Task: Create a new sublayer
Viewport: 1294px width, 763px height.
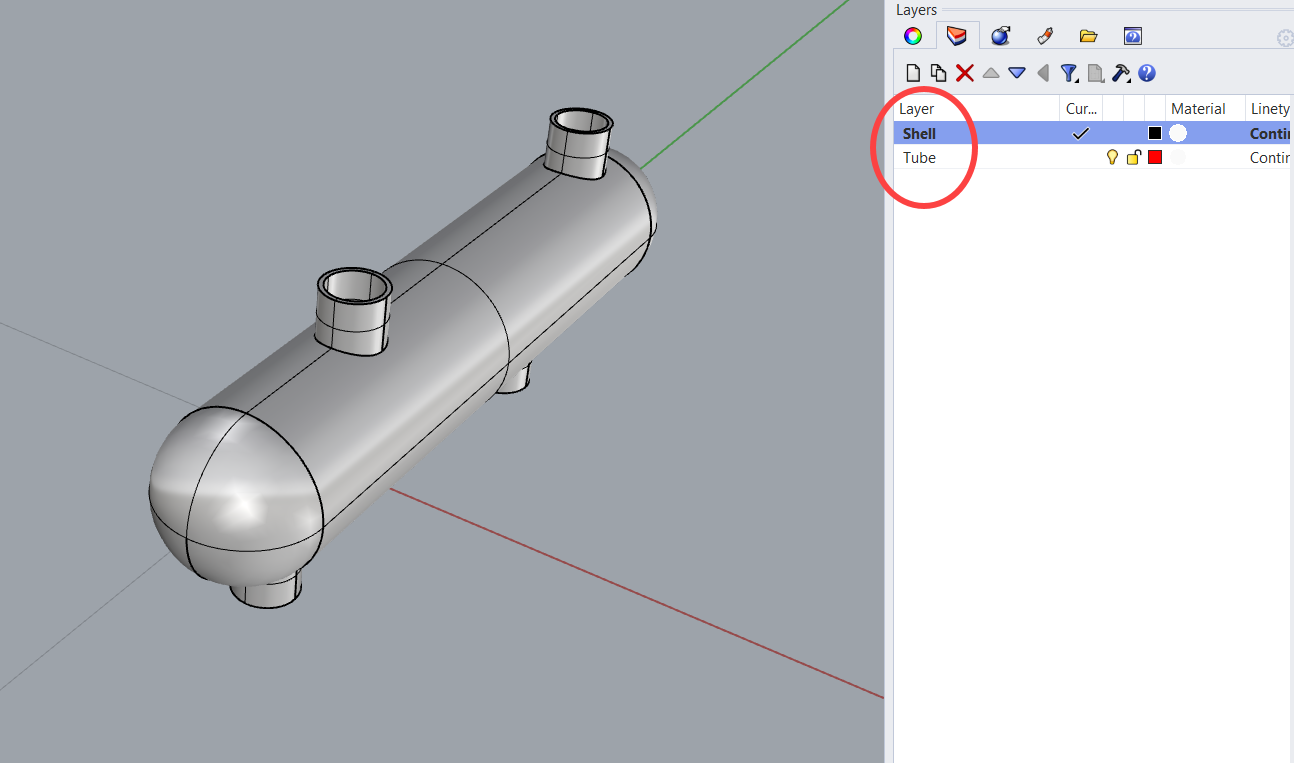Action: coord(938,72)
